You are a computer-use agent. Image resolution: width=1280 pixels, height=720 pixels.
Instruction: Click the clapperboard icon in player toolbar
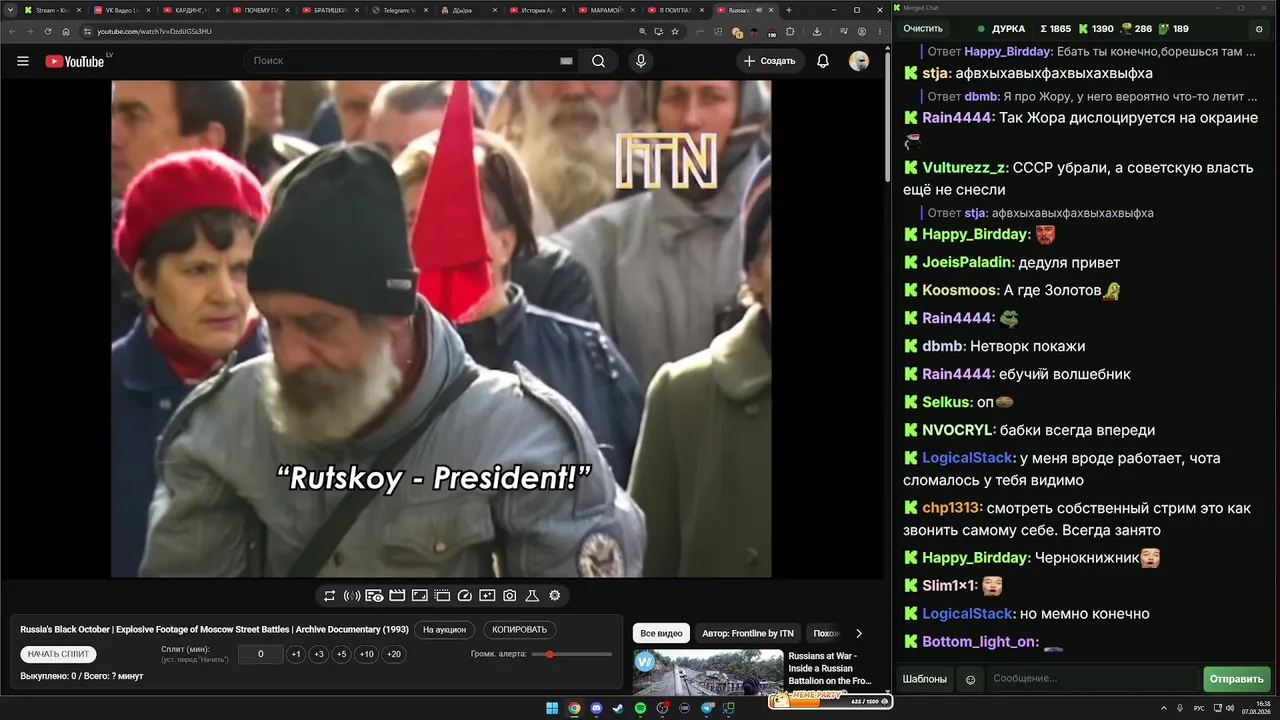click(397, 596)
